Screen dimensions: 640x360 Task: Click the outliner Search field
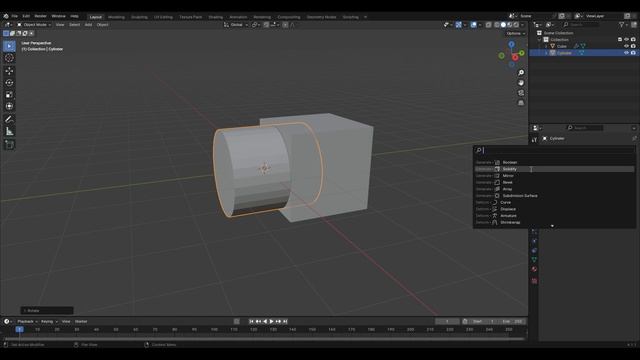(581, 25)
